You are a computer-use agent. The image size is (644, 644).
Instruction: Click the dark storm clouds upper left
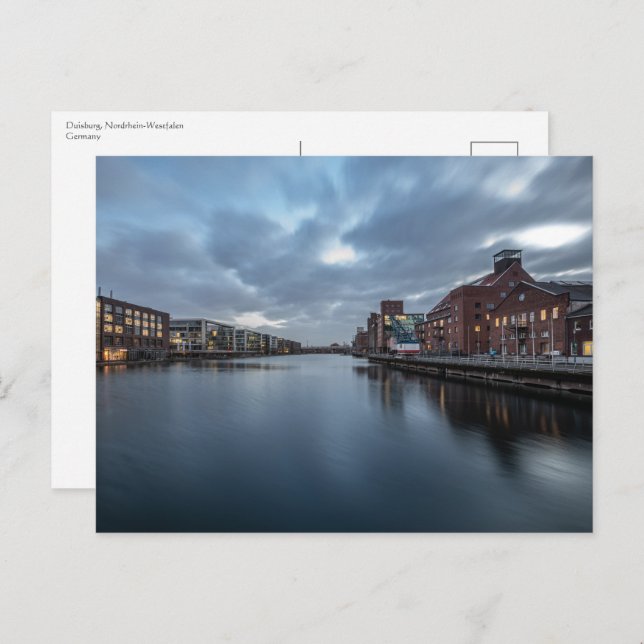pyautogui.click(x=170, y=220)
